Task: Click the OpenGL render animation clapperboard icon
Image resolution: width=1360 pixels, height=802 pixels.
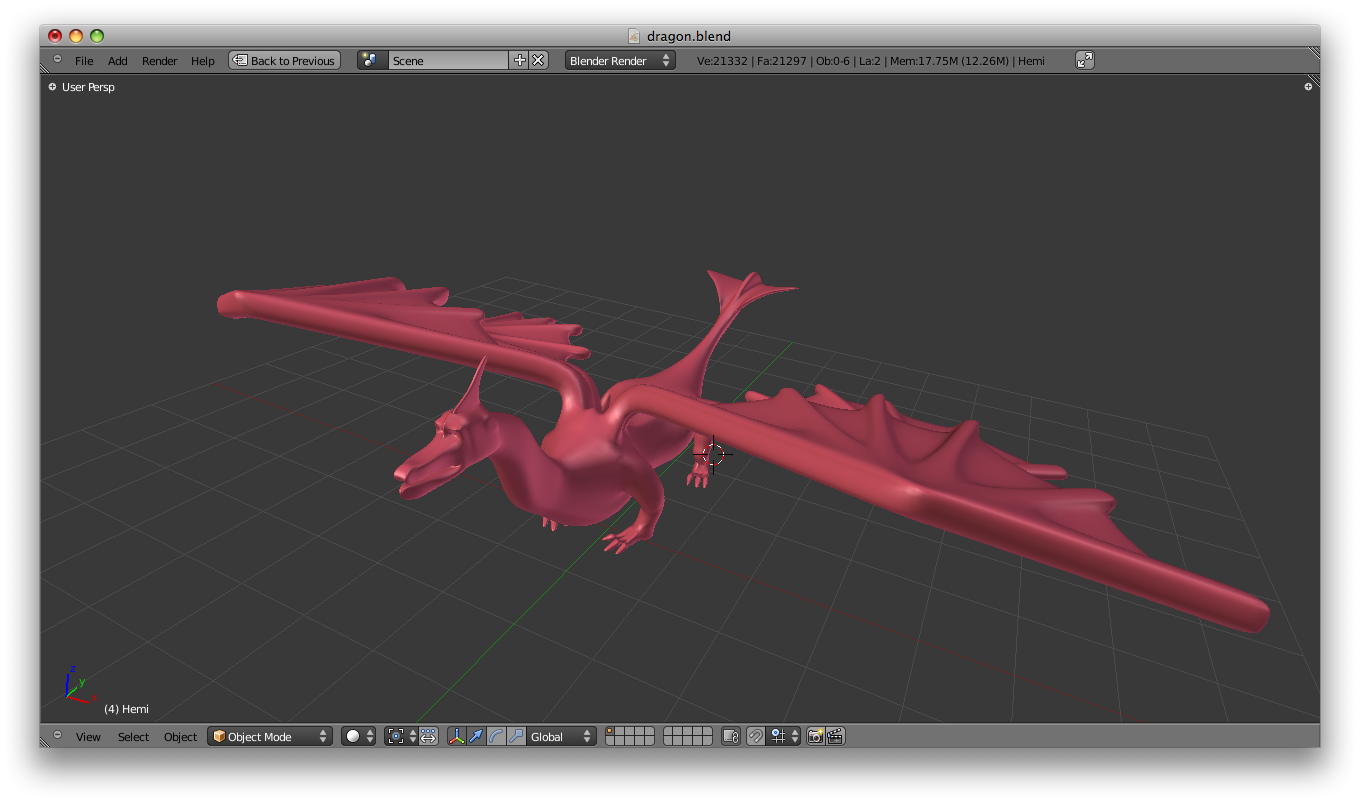Action: (834, 736)
